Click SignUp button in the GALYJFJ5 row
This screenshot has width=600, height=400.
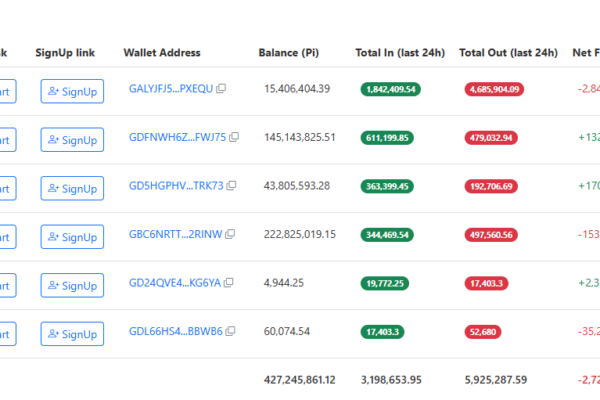click(72, 92)
